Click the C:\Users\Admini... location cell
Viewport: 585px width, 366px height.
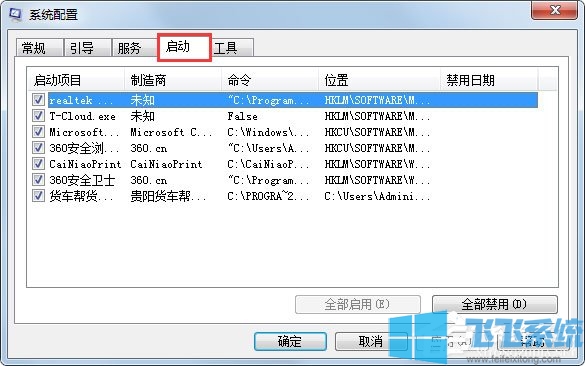377,196
